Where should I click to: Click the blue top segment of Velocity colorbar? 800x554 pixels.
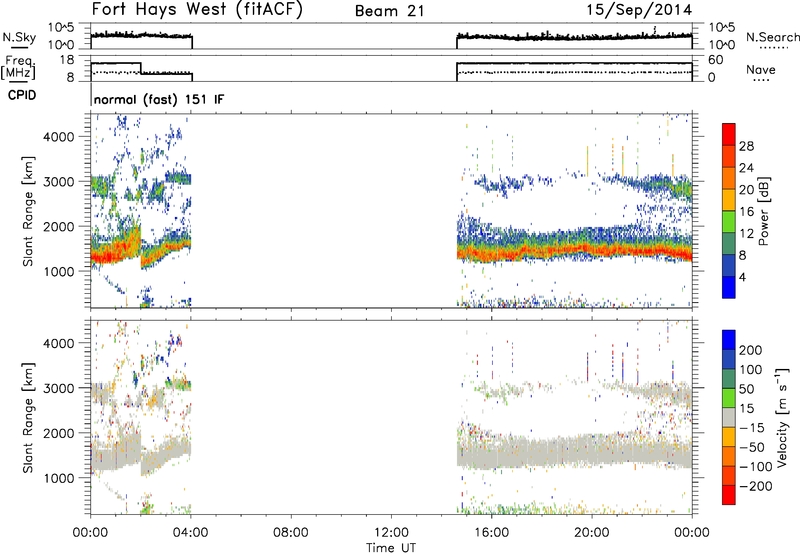(729, 340)
